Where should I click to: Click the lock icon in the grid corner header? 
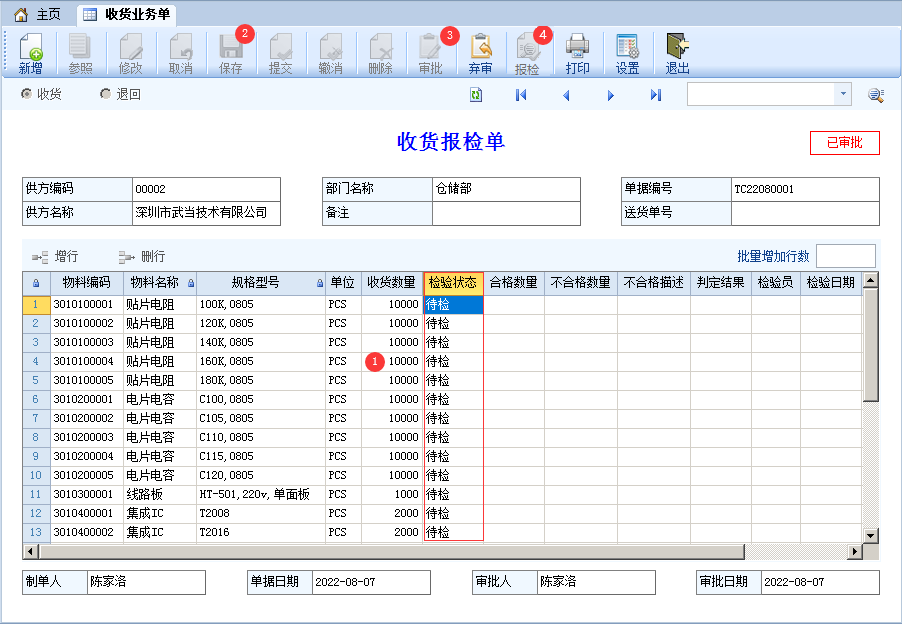(x=36, y=283)
